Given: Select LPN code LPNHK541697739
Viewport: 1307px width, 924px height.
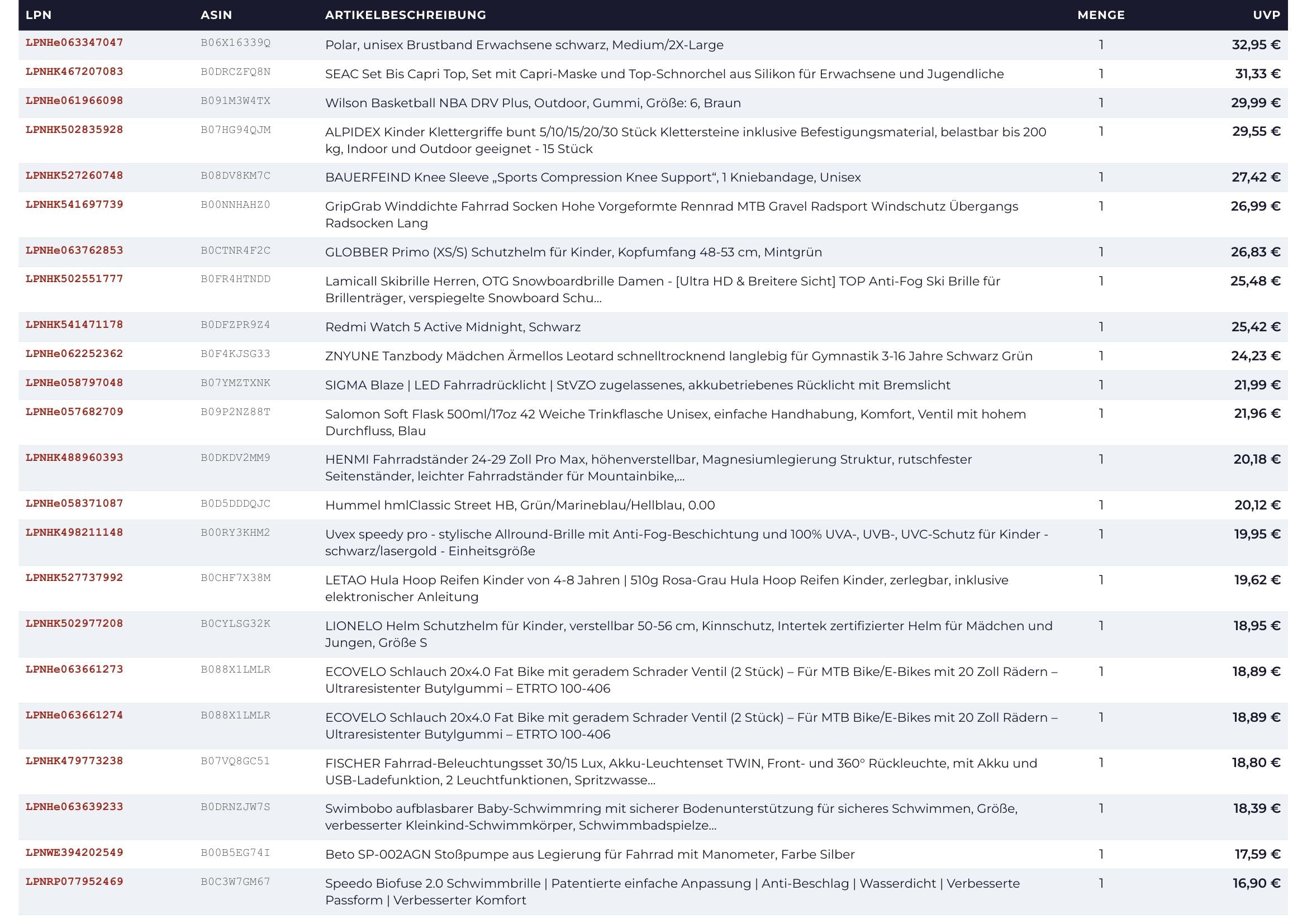Looking at the screenshot, I should [x=74, y=204].
